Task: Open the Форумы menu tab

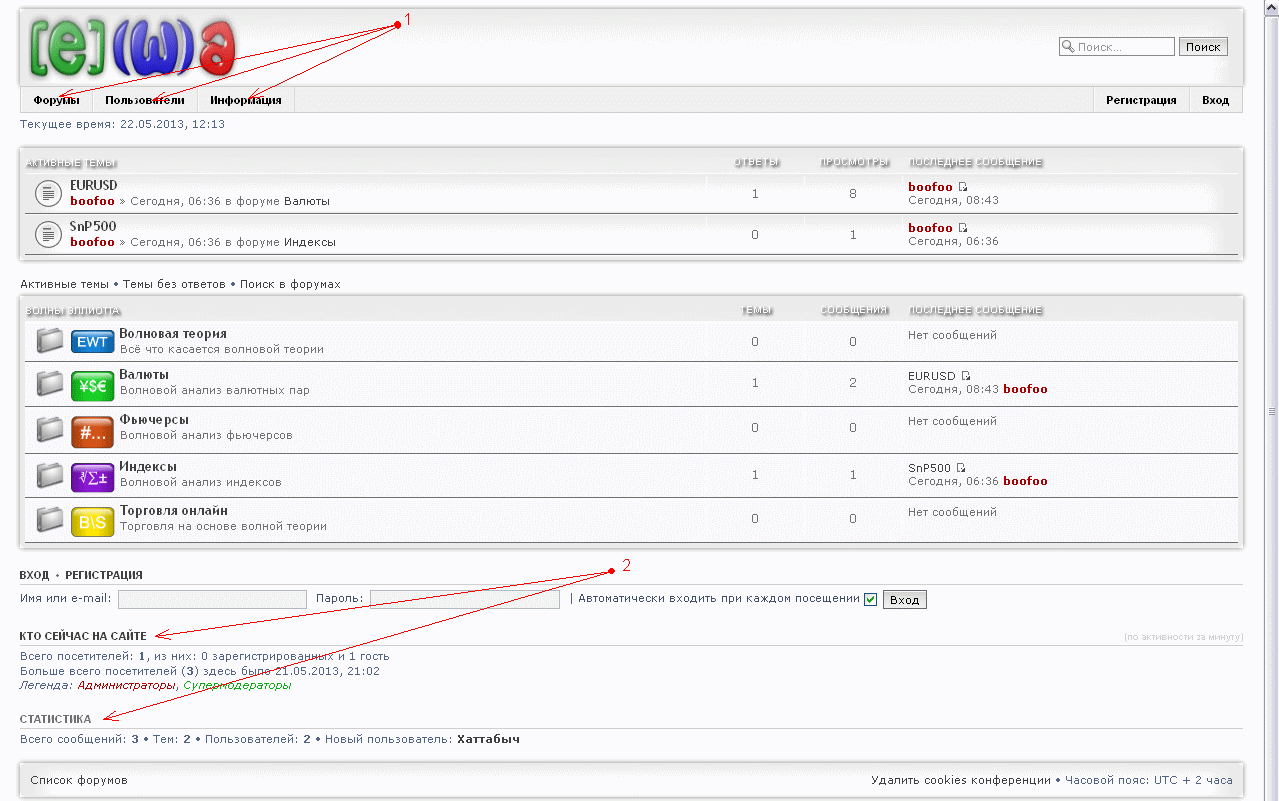Action: pyautogui.click(x=56, y=100)
